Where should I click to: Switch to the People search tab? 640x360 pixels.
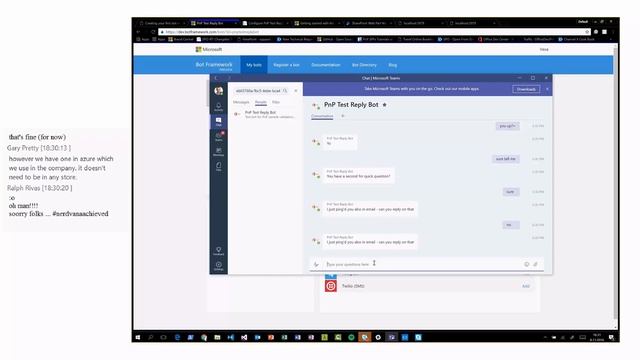click(261, 102)
